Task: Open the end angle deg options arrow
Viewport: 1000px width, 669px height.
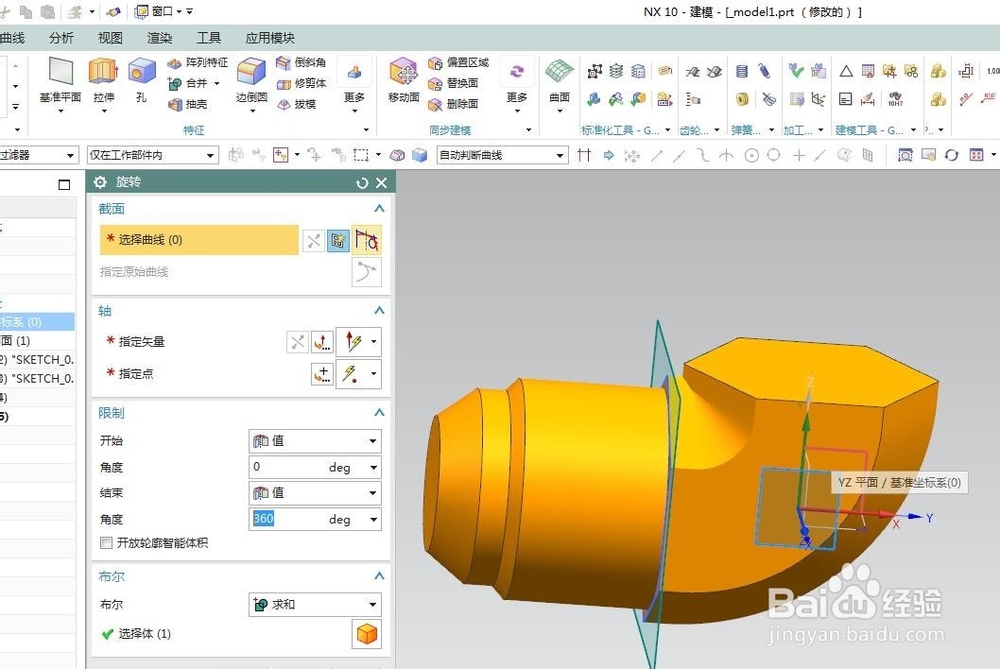Action: click(x=373, y=519)
